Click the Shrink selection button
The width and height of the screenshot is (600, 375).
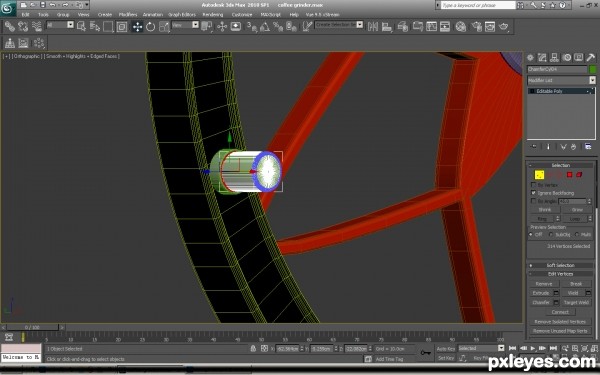pos(545,210)
